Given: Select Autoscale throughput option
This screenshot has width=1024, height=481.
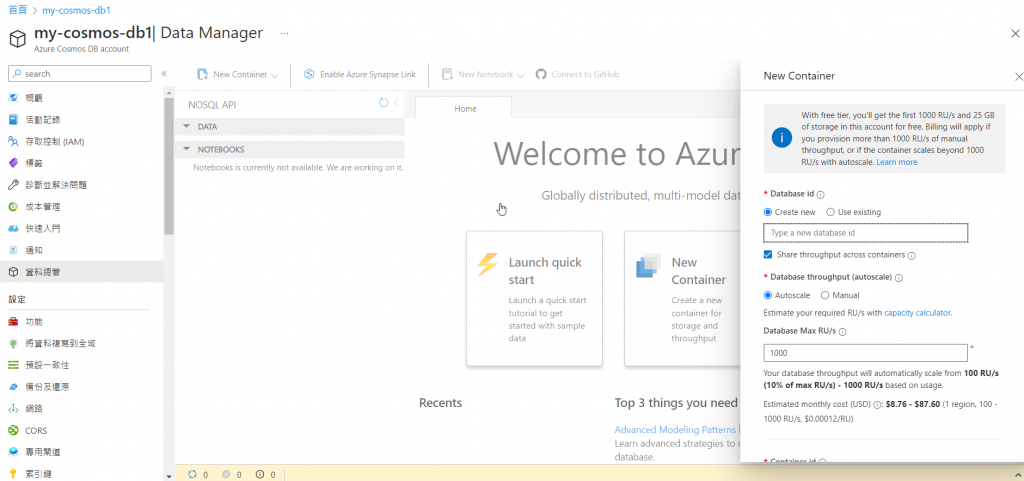Looking at the screenshot, I should (768, 295).
